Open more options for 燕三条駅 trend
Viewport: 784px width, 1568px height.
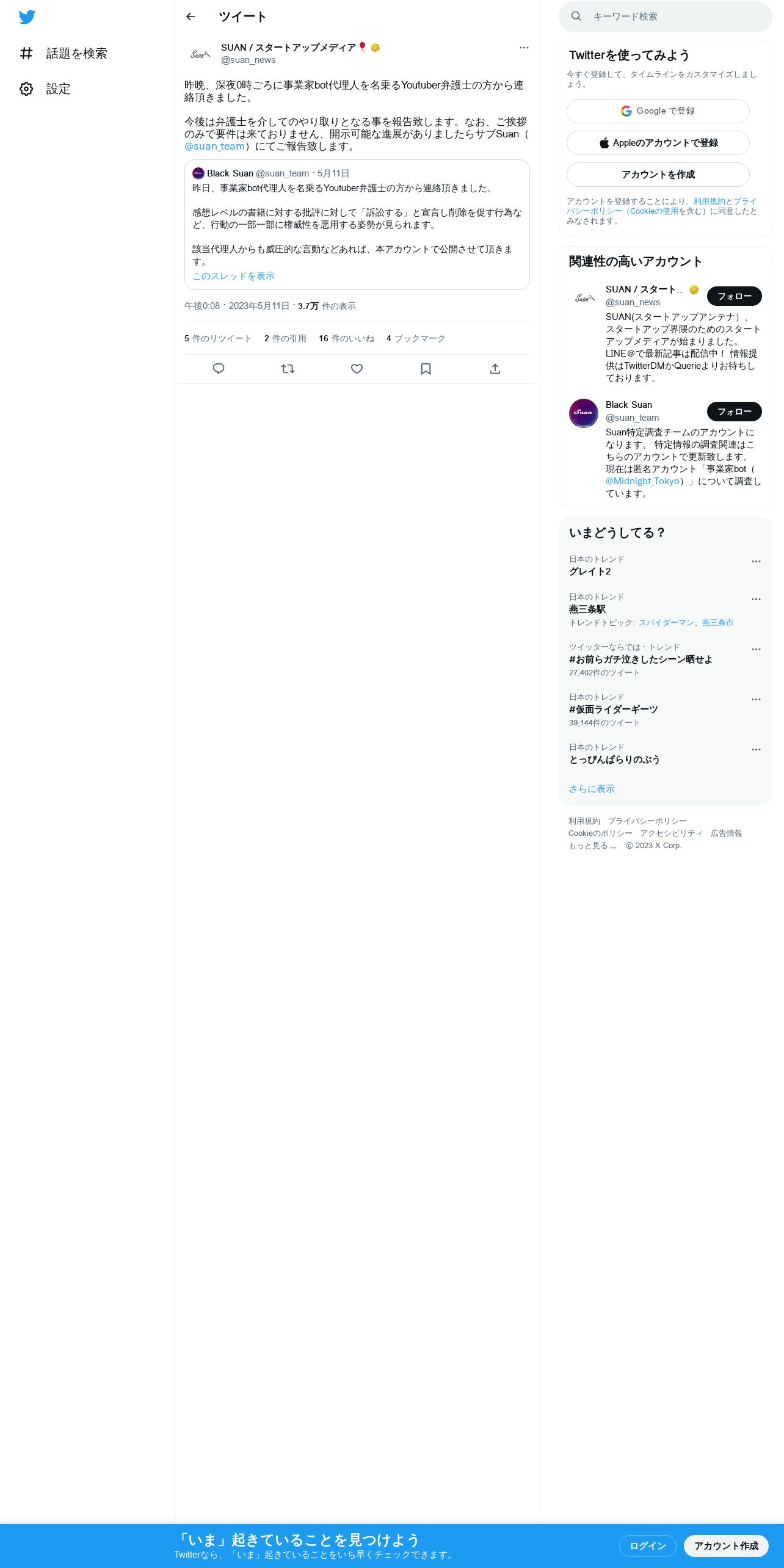tap(756, 599)
